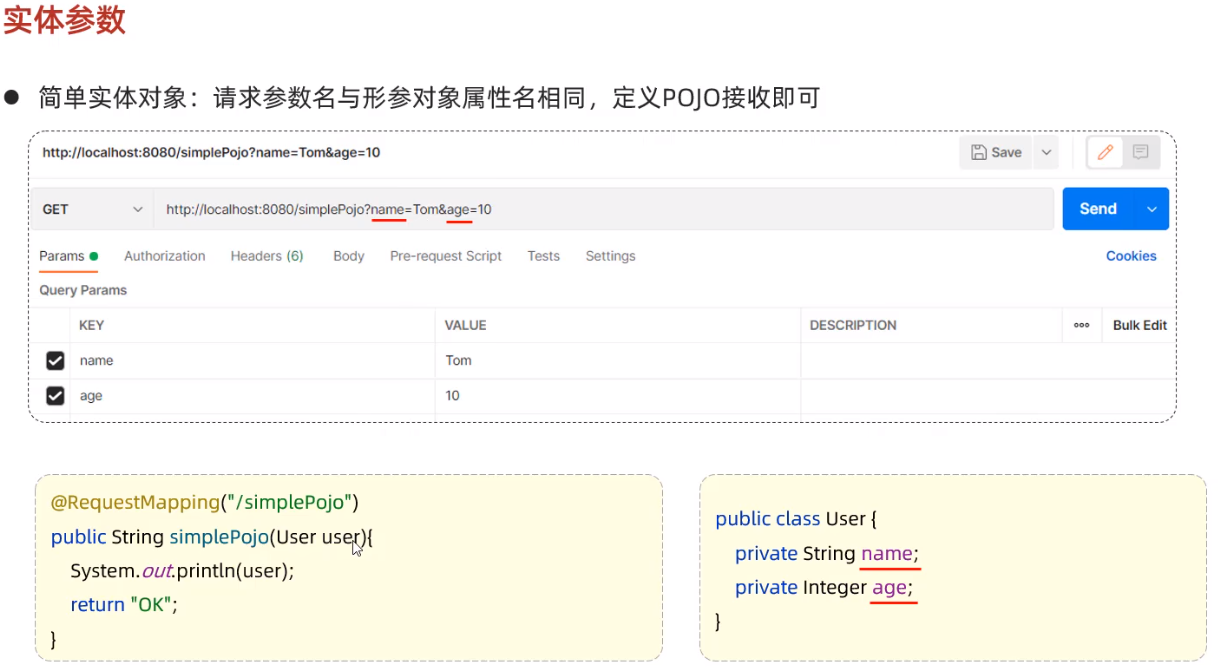
Task: Switch to the Params tab
Action: click(68, 256)
